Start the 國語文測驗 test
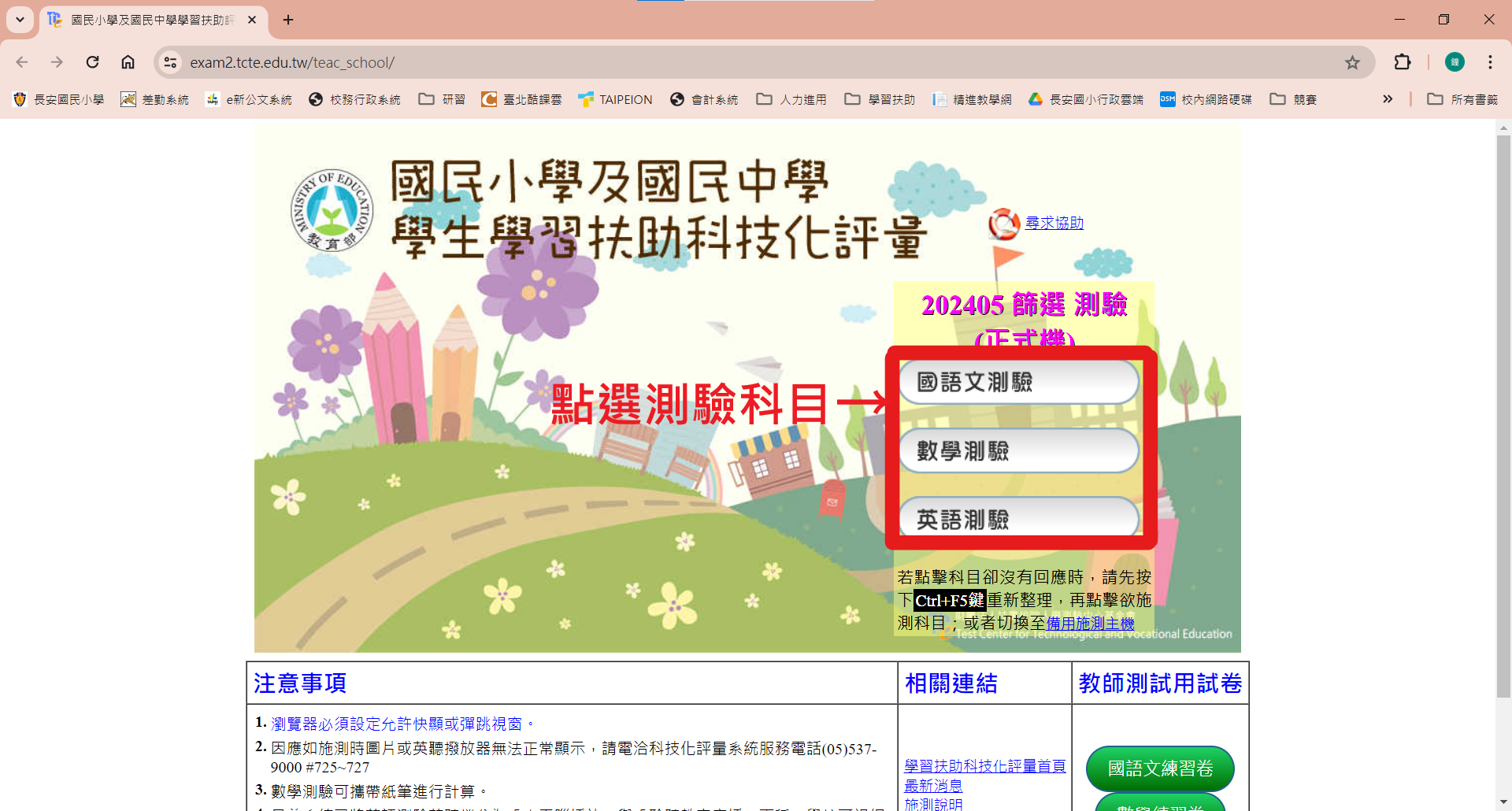The height and width of the screenshot is (811, 1512). [x=1018, y=383]
